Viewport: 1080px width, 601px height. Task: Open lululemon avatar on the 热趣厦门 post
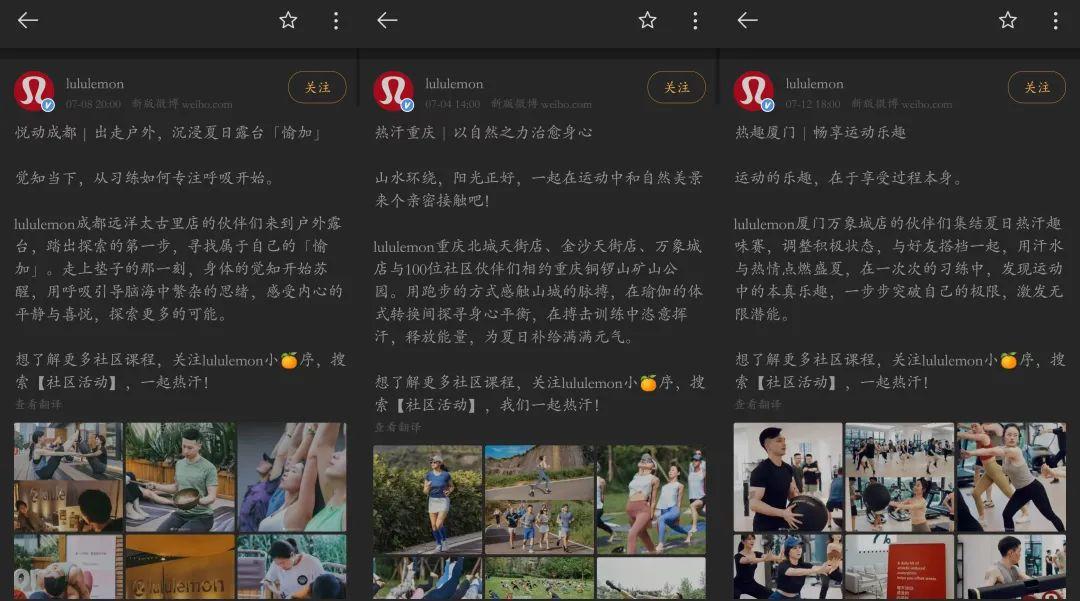pyautogui.click(x=753, y=91)
